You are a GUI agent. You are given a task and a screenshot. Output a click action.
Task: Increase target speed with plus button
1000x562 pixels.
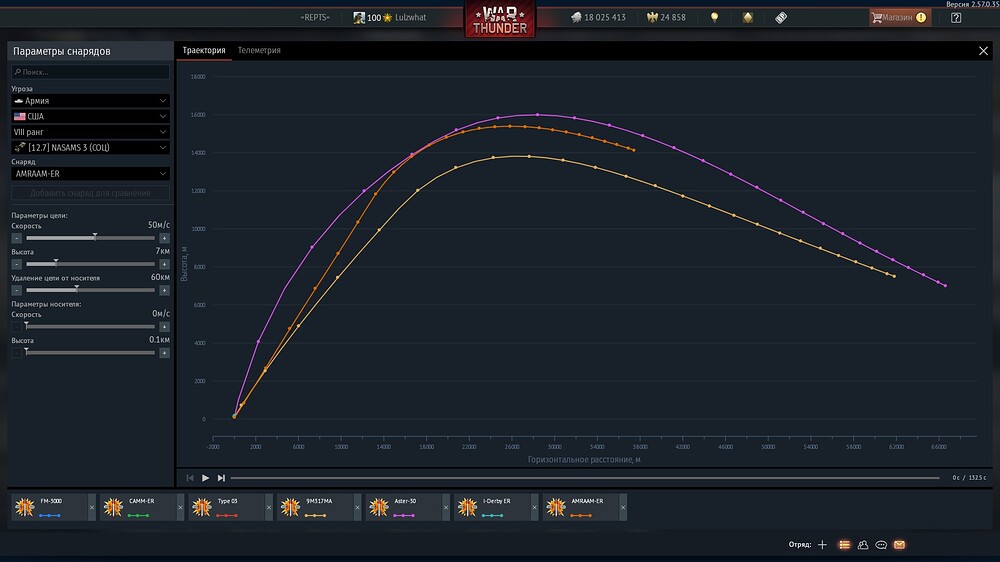click(x=164, y=238)
